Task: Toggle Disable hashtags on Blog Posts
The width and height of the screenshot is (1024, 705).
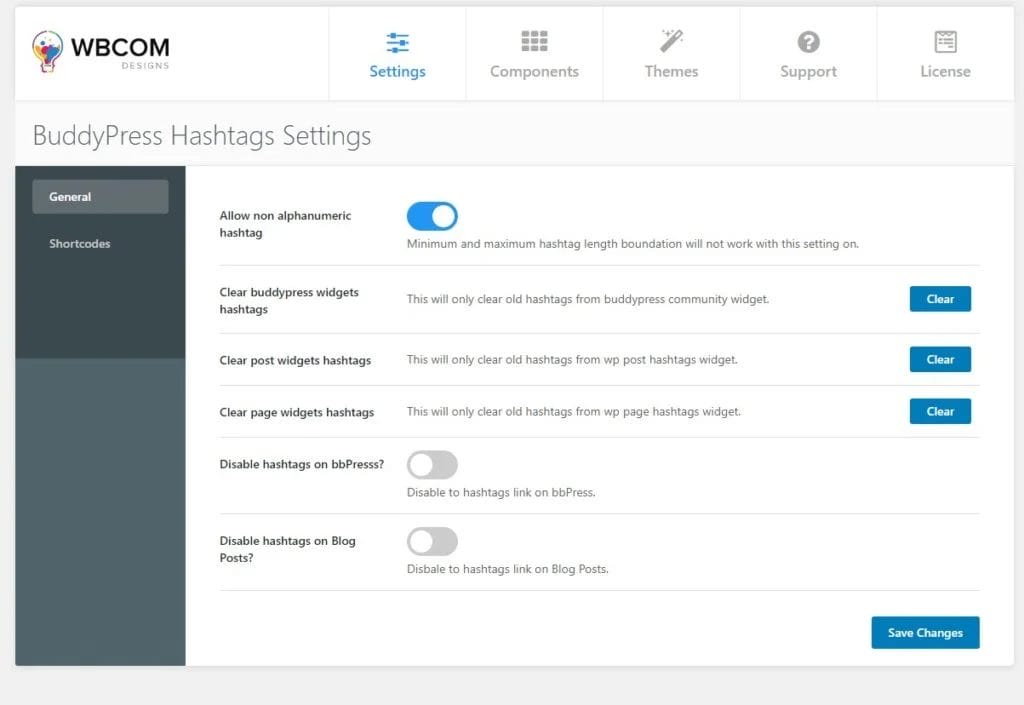Action: coord(432,542)
